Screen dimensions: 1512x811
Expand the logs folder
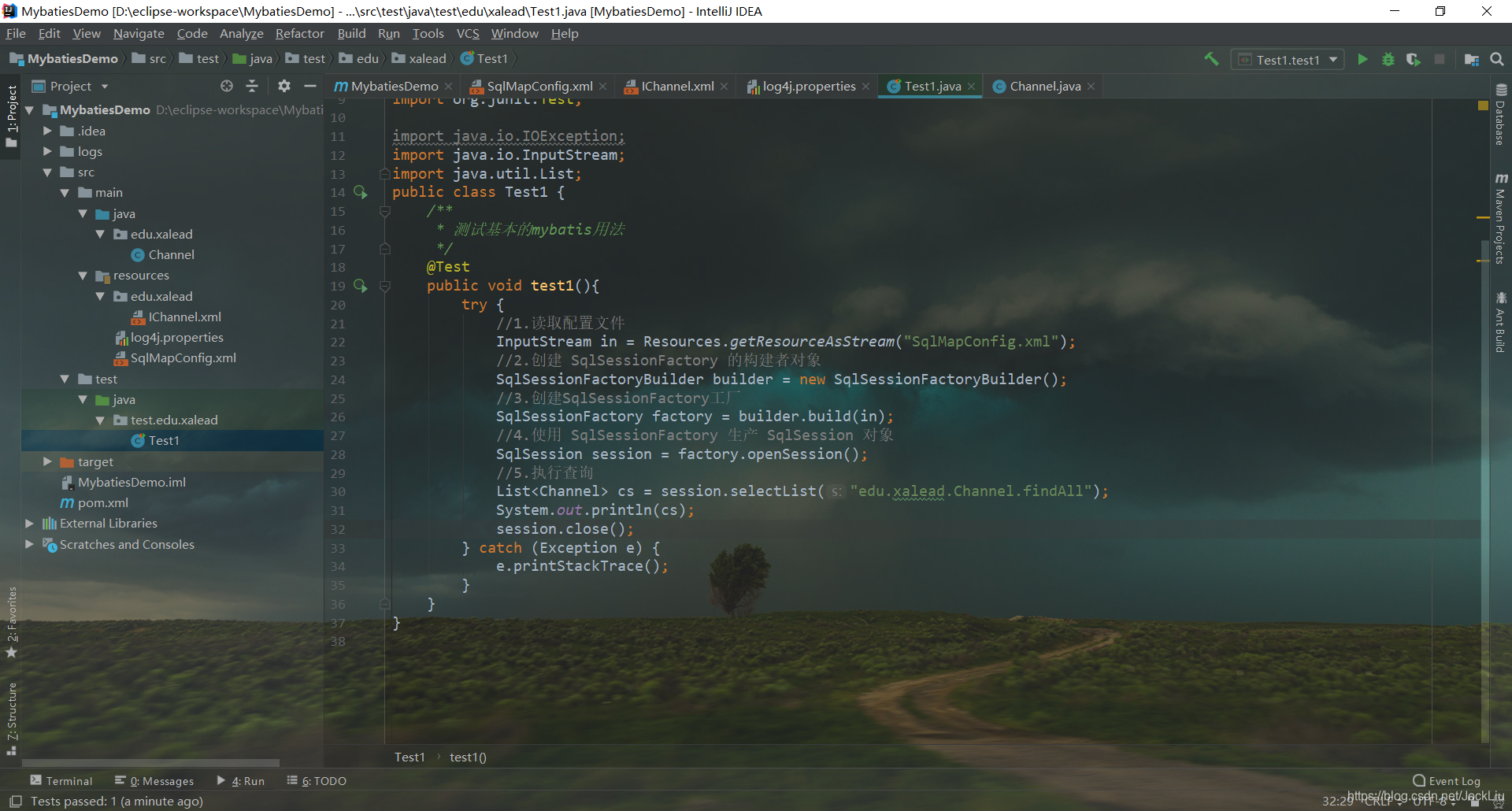pos(47,151)
